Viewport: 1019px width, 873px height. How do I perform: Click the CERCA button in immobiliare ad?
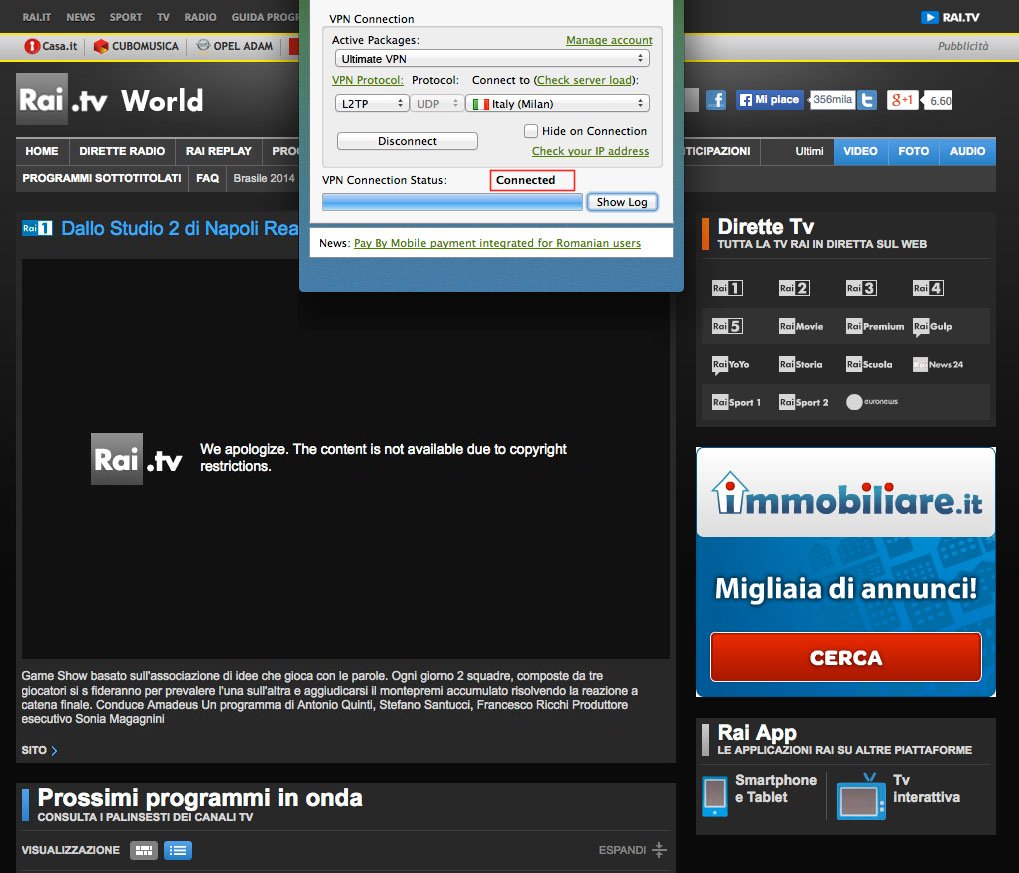click(x=845, y=657)
